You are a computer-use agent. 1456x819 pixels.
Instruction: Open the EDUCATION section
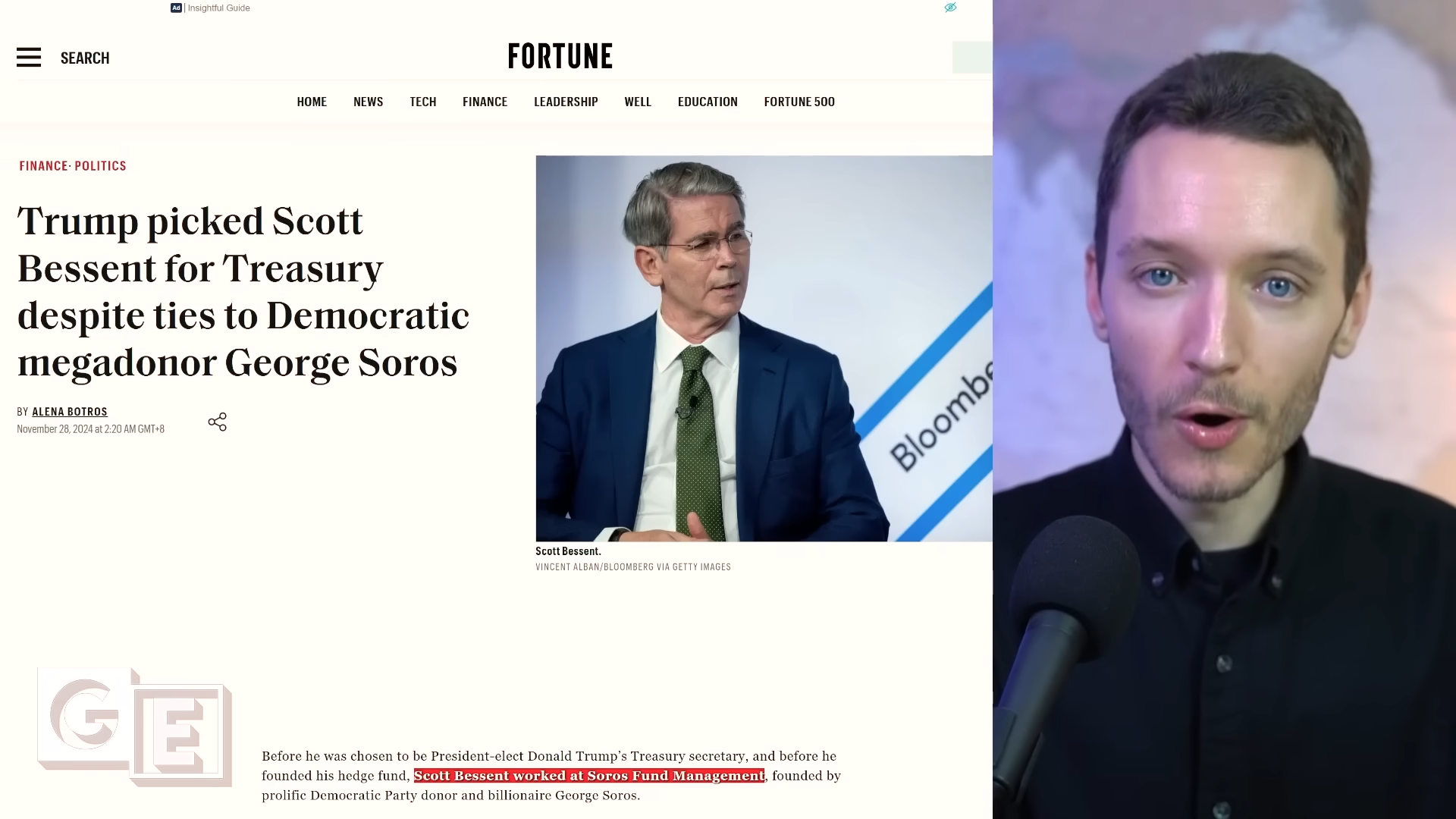[x=708, y=102]
